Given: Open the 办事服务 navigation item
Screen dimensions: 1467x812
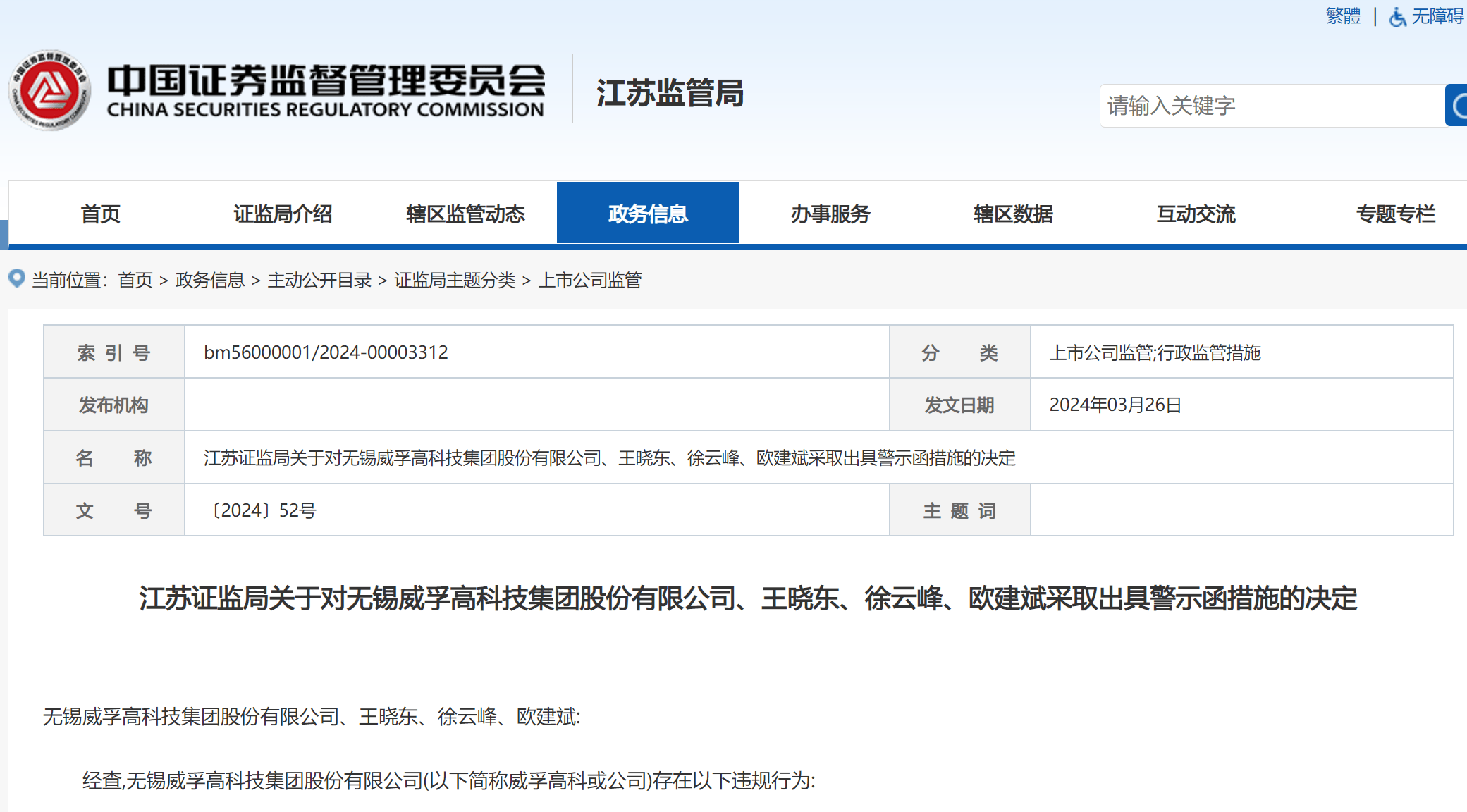Looking at the screenshot, I should pos(830,214).
